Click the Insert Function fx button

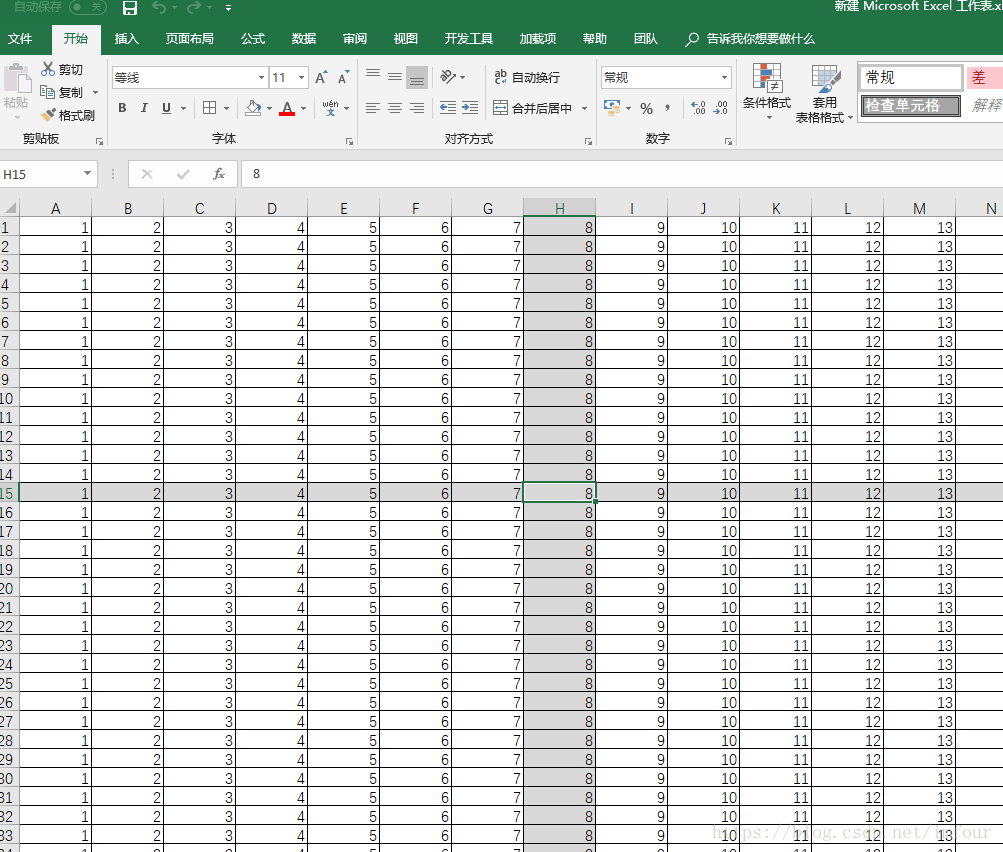point(219,174)
